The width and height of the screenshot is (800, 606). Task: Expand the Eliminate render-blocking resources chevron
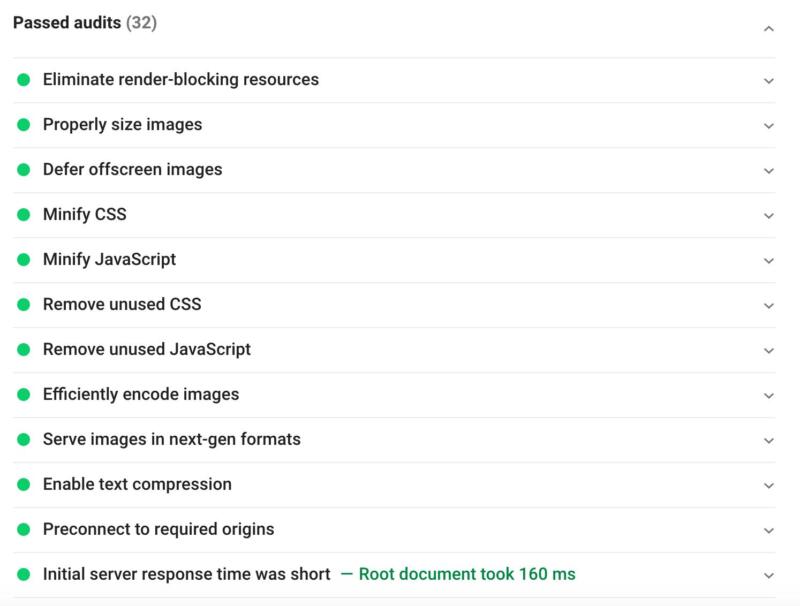pos(768,80)
